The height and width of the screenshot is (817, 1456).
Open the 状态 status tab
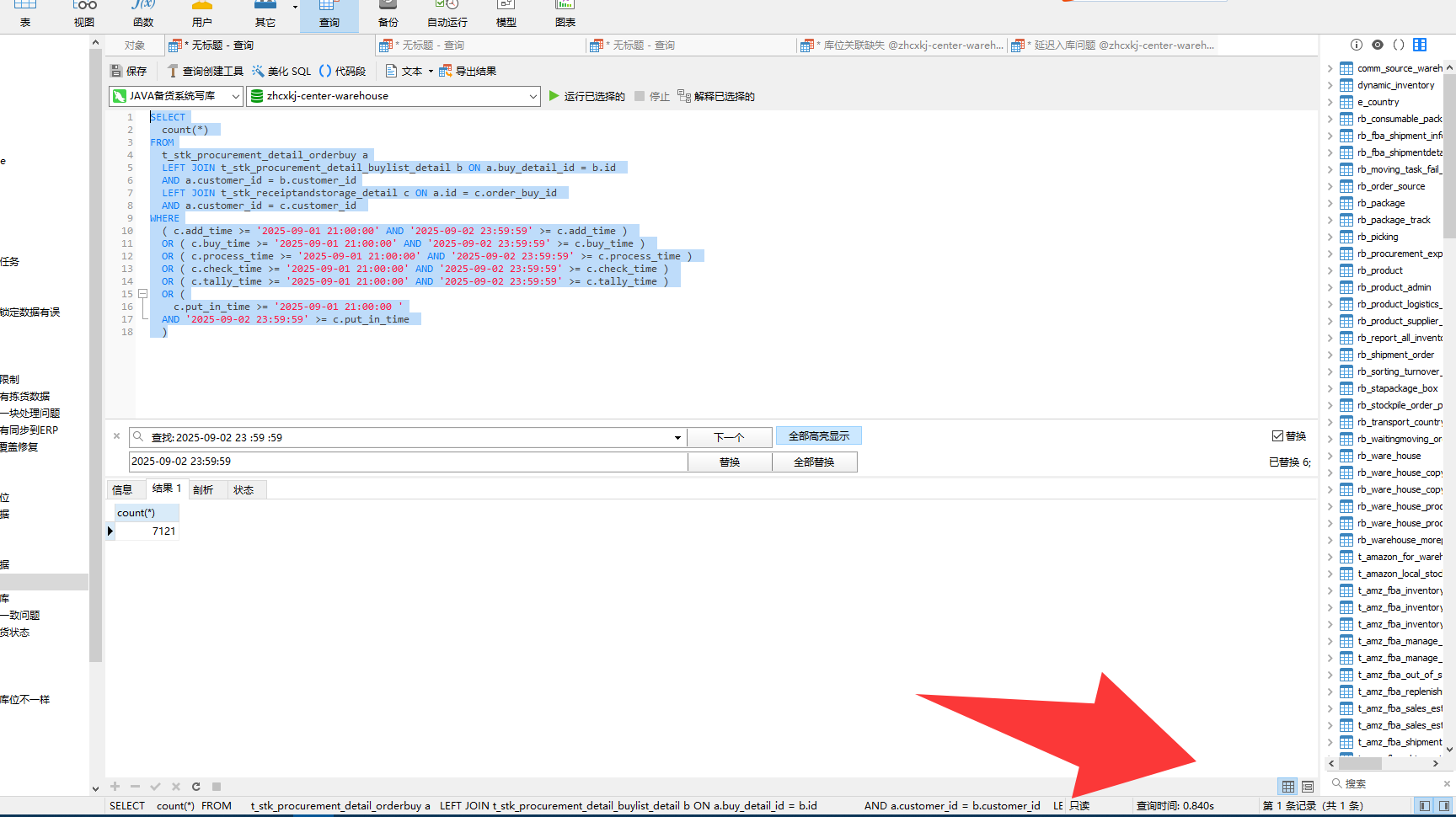(244, 490)
